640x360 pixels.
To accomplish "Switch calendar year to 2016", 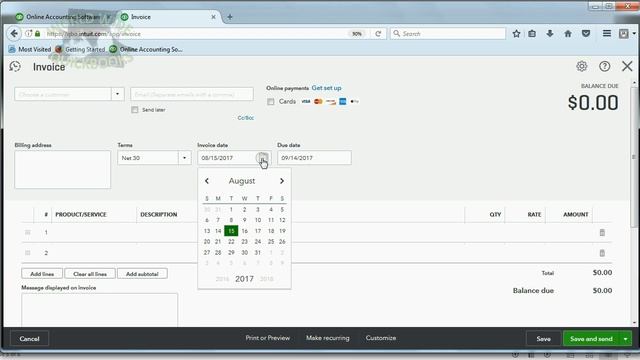I will coord(222,279).
